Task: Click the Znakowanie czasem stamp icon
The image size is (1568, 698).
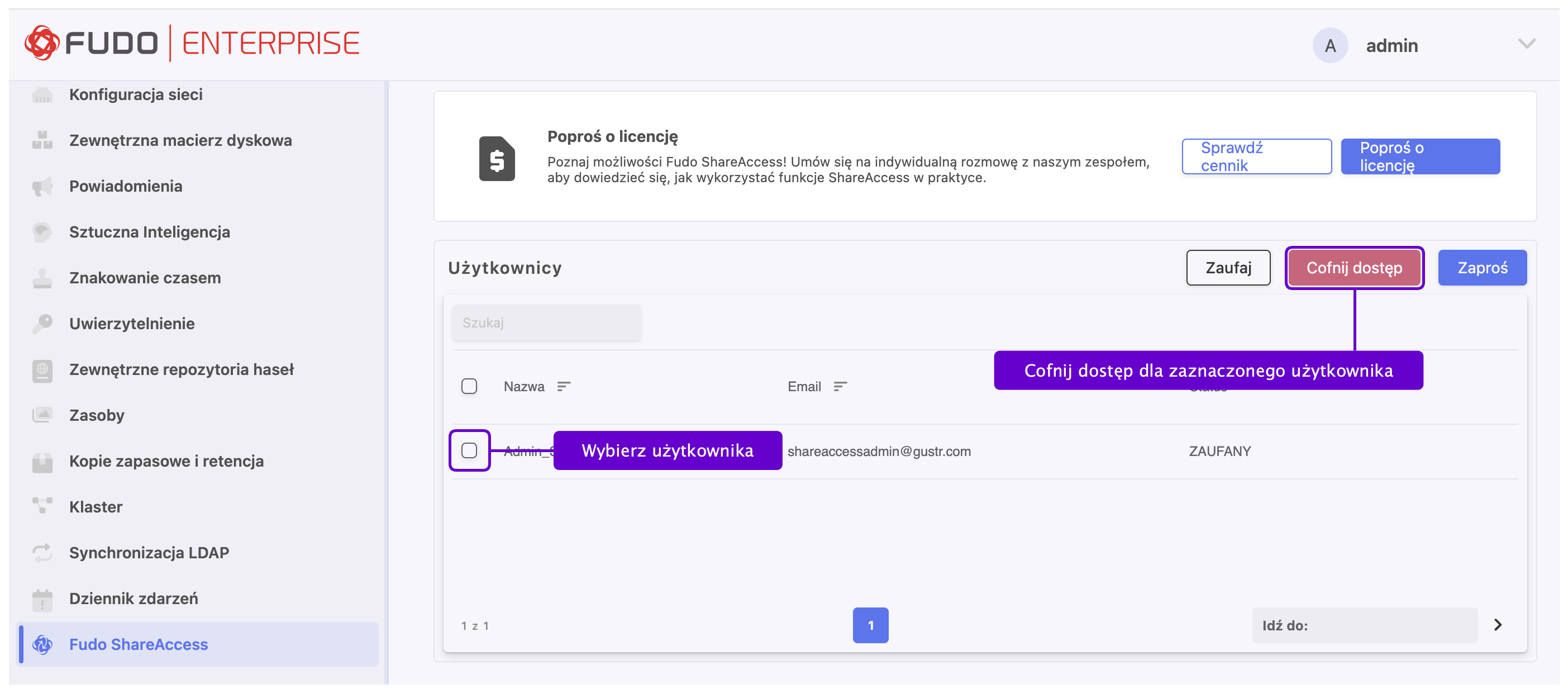Action: [42, 278]
